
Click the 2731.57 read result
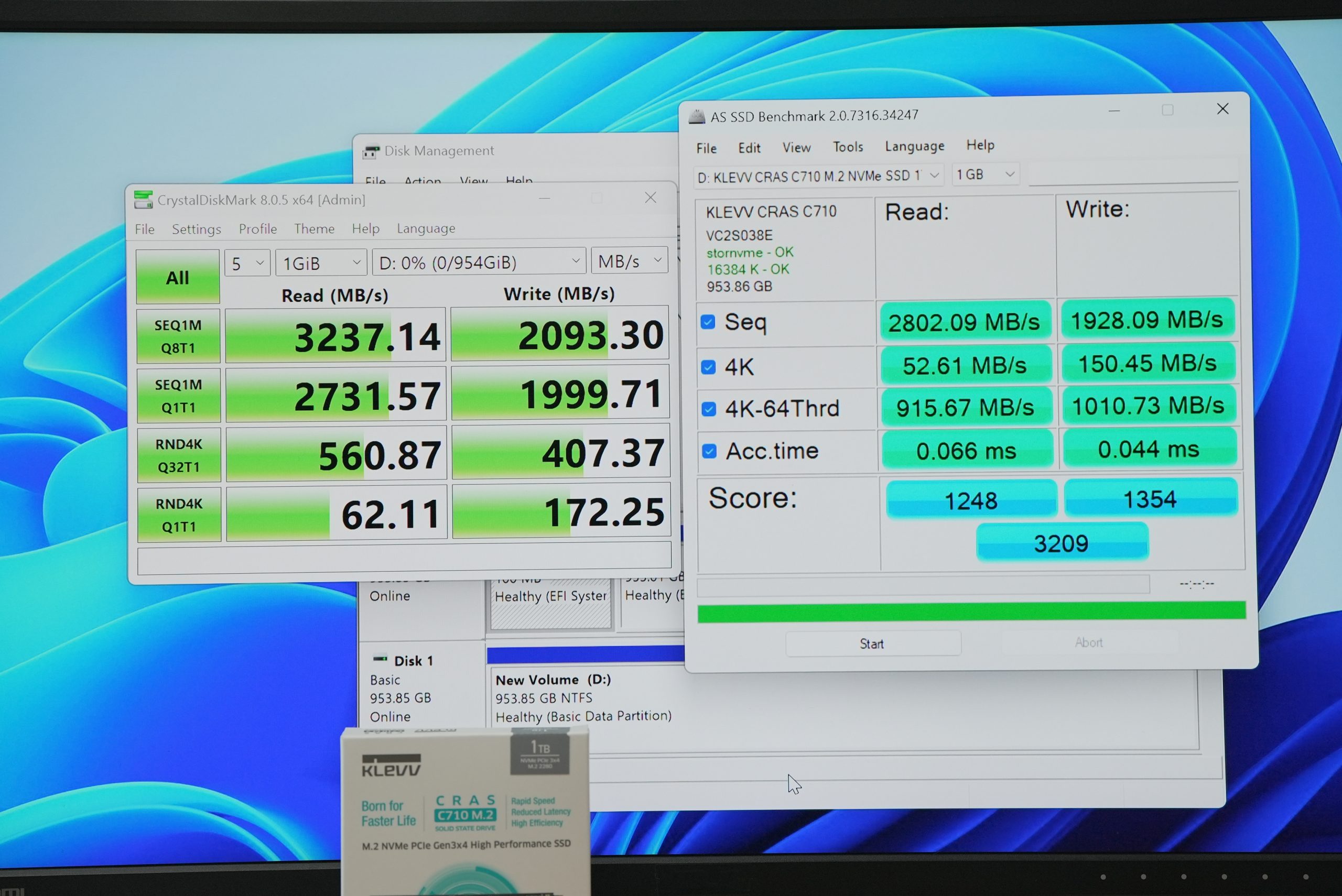(336, 395)
